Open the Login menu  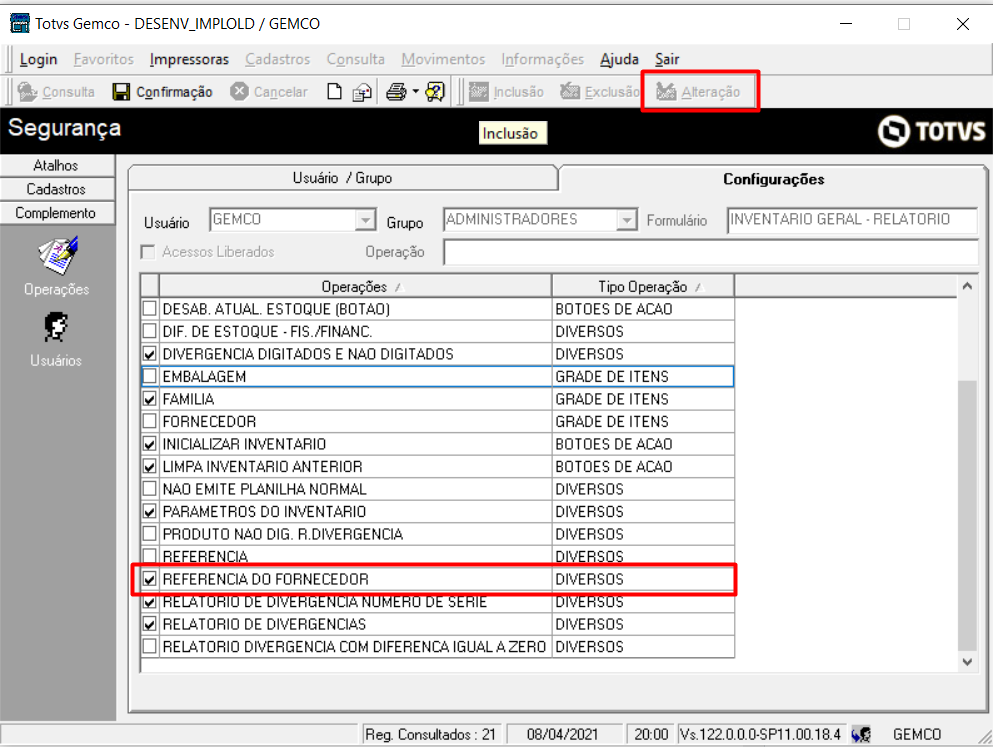tap(38, 59)
